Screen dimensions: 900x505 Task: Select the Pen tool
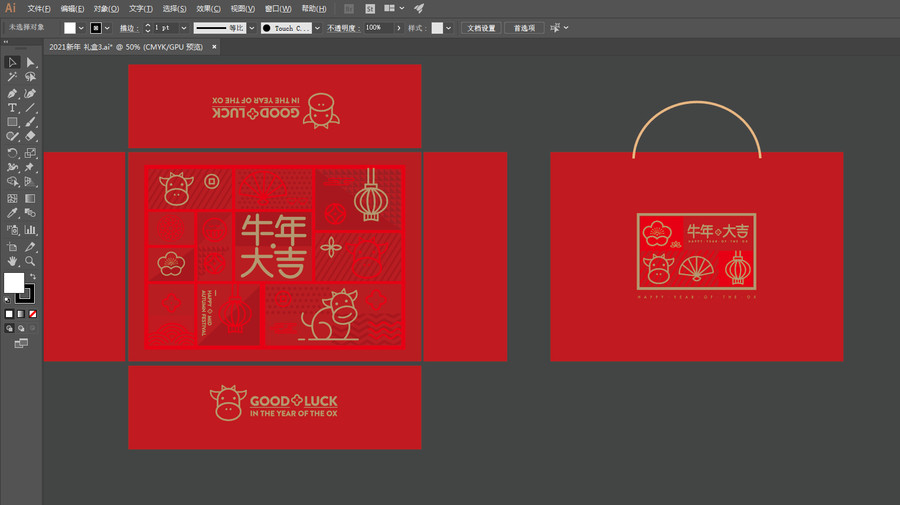coord(12,93)
